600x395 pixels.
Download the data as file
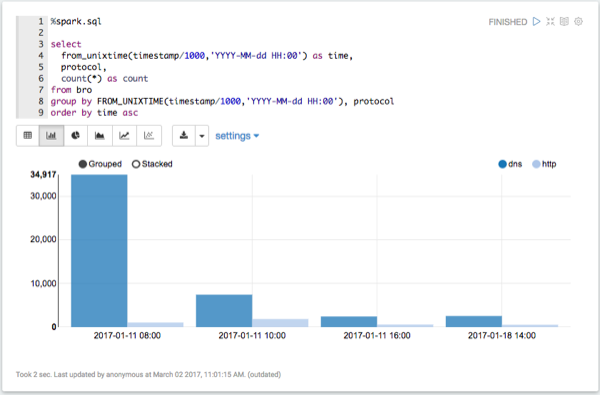(184, 135)
